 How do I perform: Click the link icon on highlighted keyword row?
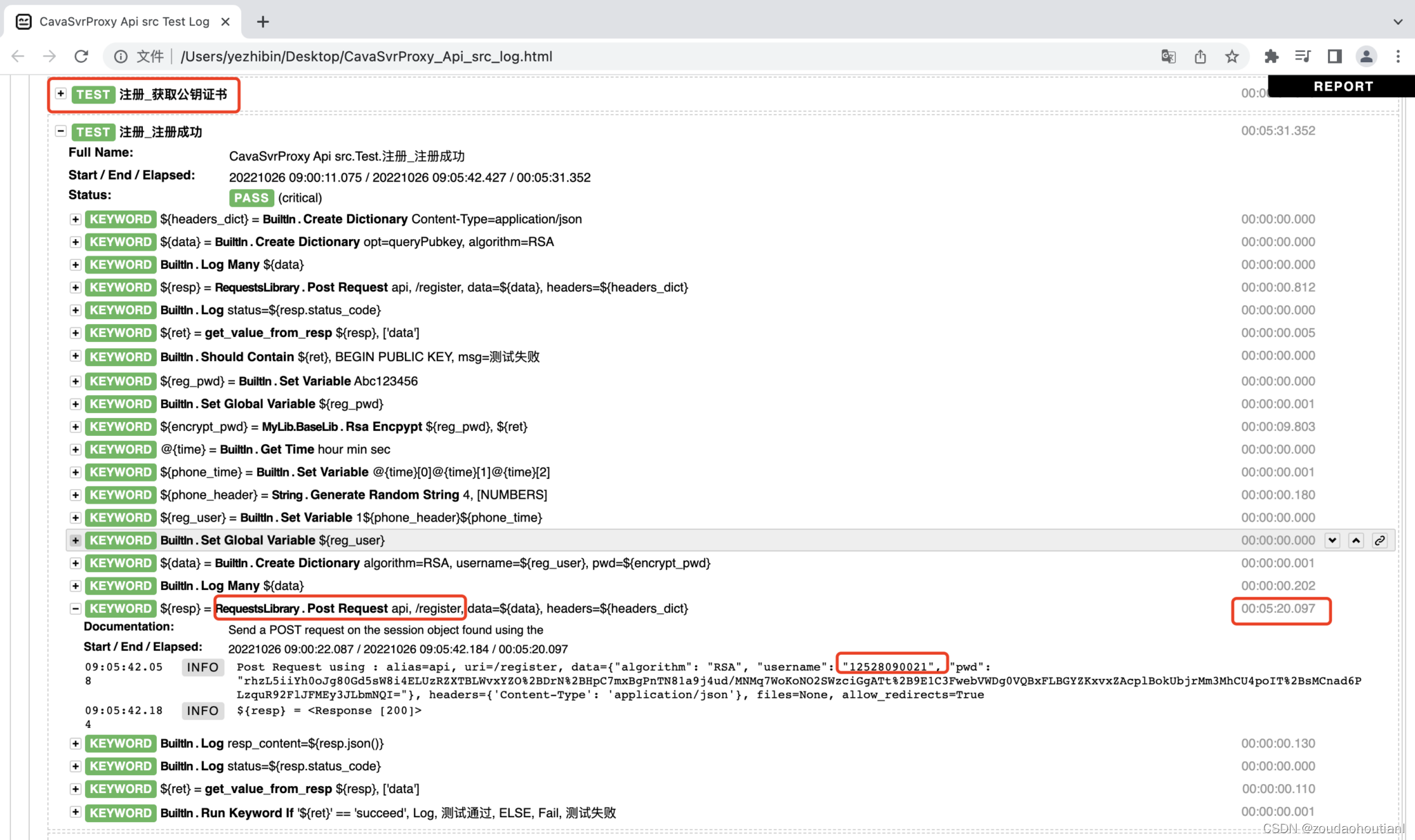[x=1380, y=540]
